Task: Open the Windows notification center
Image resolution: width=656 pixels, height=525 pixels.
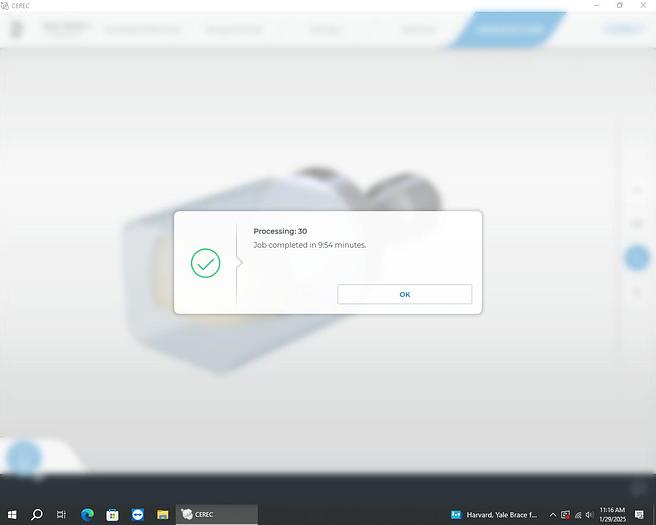Action: pyautogui.click(x=639, y=514)
